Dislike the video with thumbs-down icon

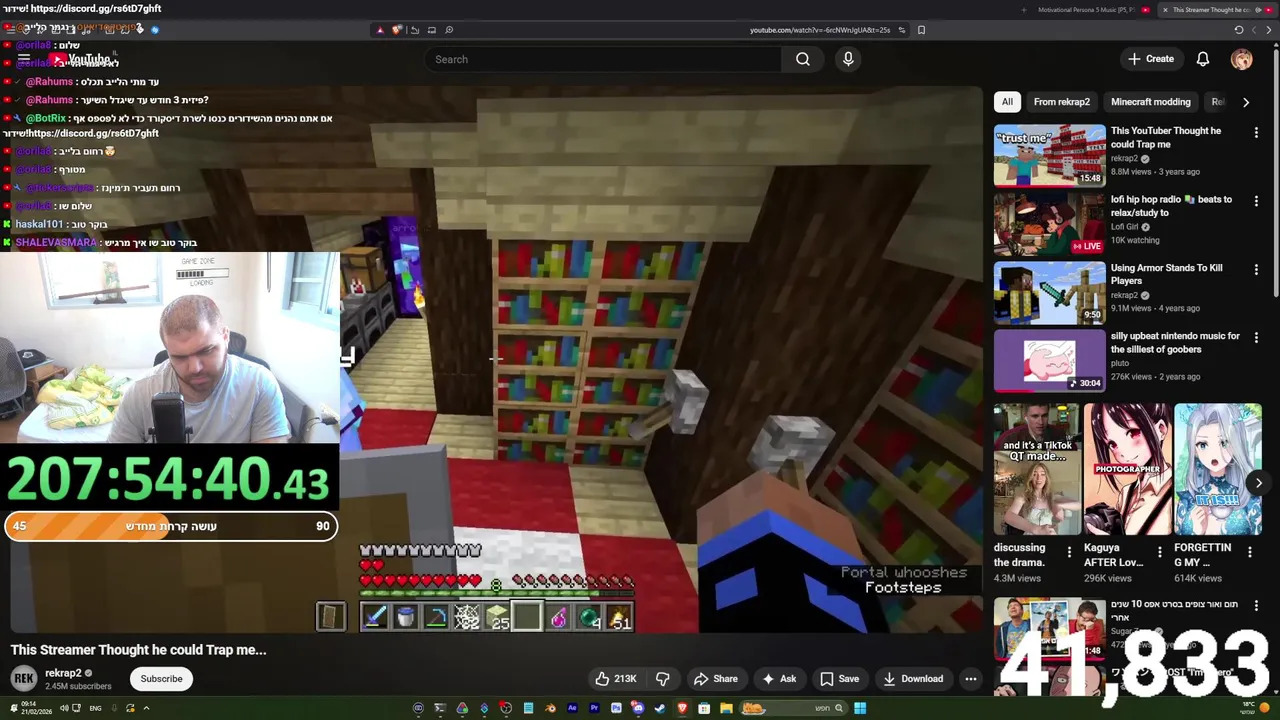coord(662,679)
